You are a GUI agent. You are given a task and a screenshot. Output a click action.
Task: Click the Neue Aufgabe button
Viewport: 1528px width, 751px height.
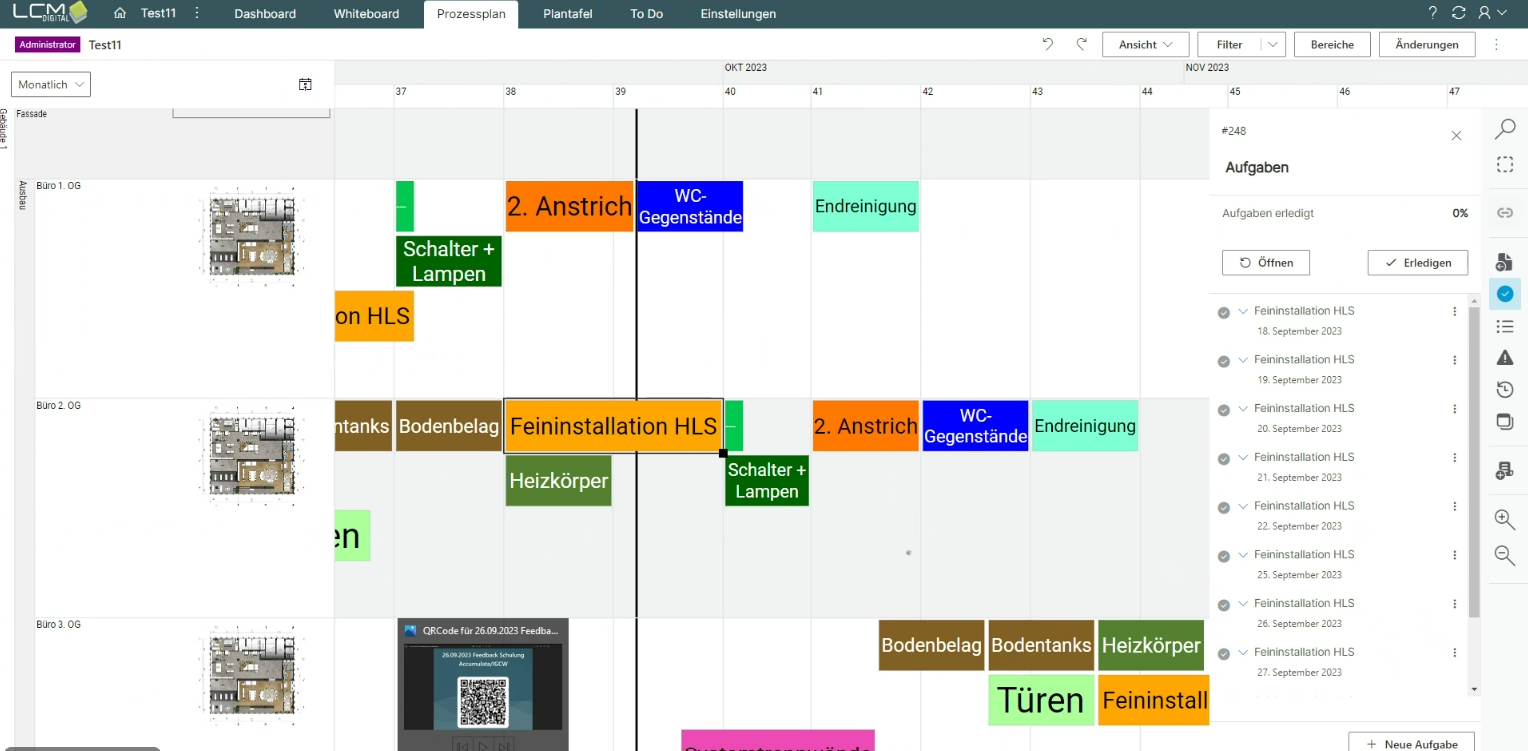tap(1414, 744)
